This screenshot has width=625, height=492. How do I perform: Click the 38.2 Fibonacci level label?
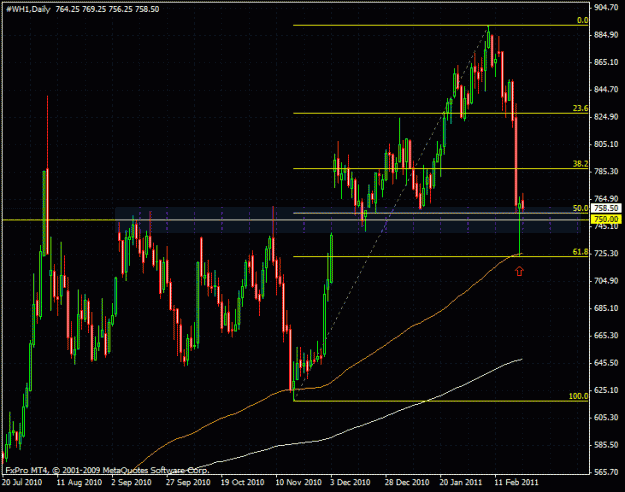580,163
